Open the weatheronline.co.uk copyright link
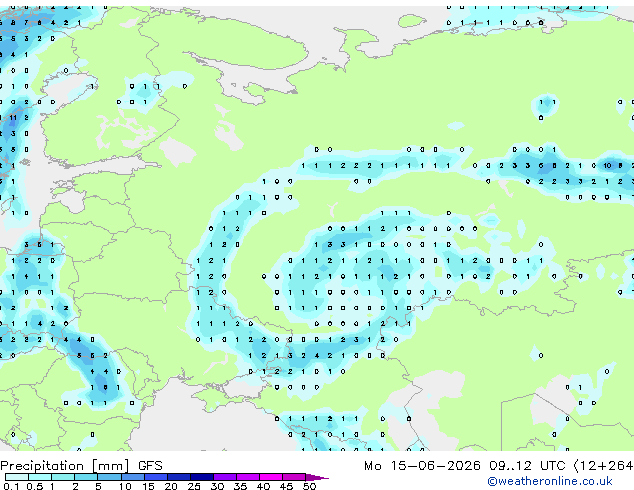 (x=550, y=481)
